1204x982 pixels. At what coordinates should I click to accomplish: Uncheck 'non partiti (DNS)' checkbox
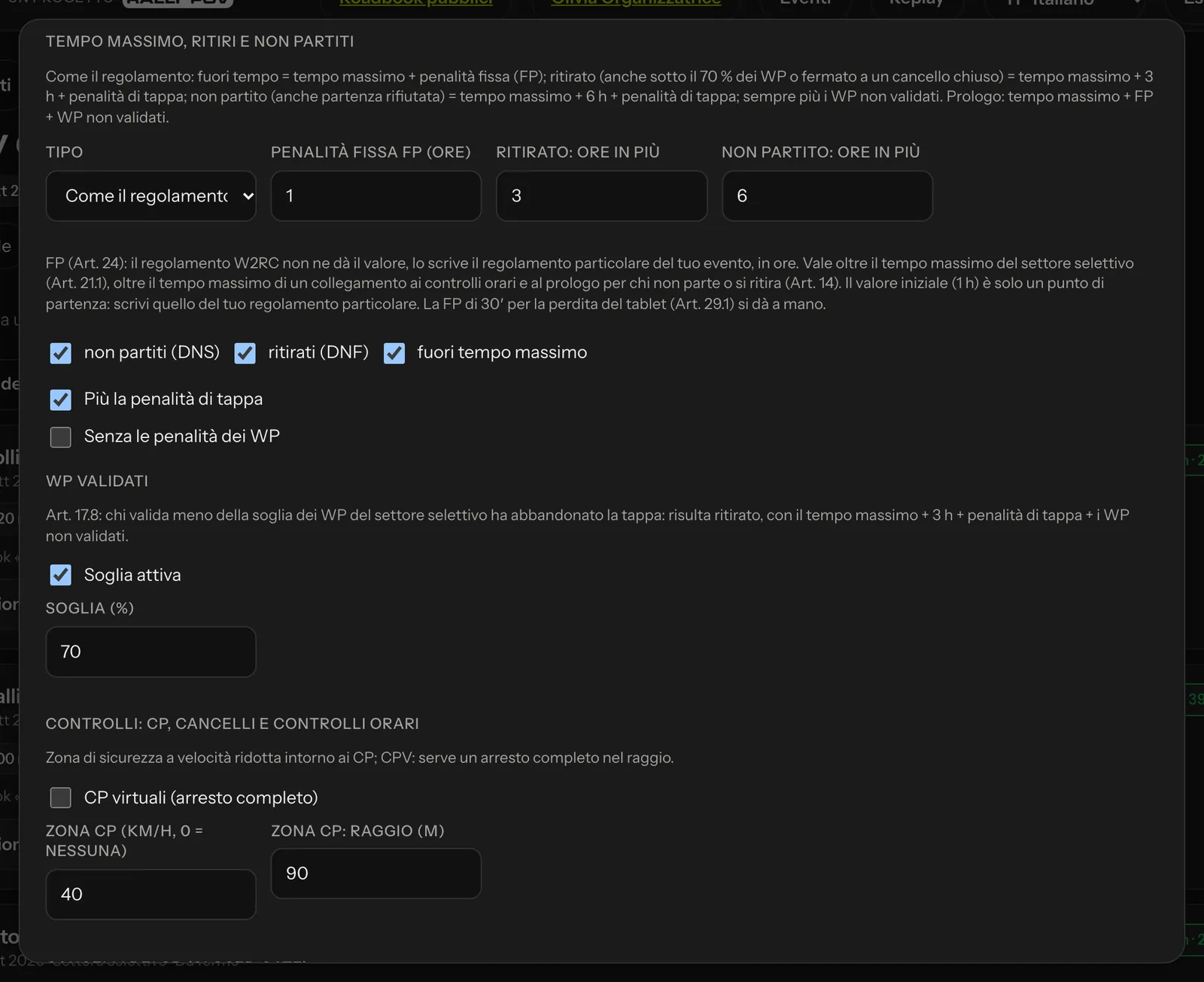click(x=60, y=353)
